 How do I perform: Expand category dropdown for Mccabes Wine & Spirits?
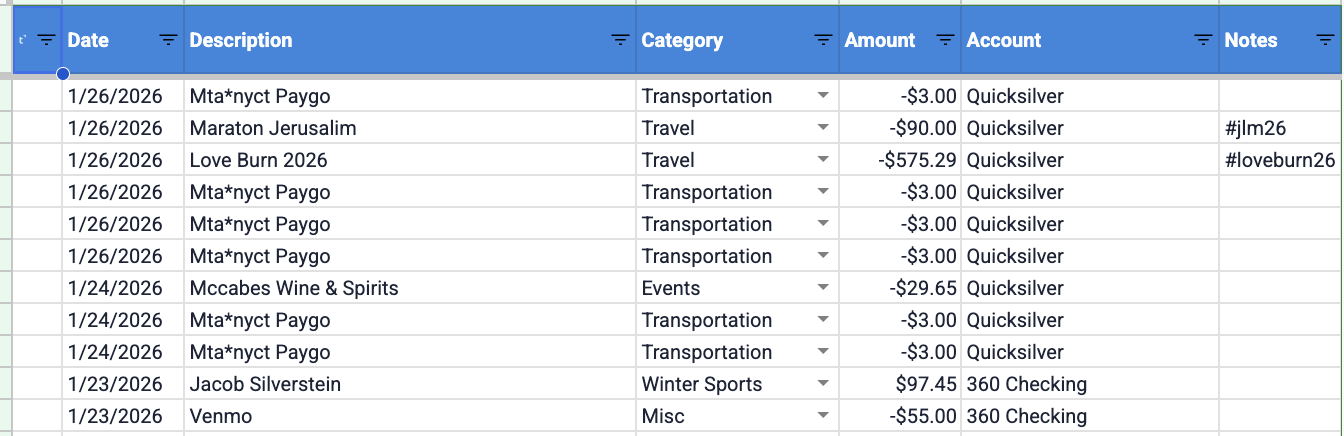[823, 288]
